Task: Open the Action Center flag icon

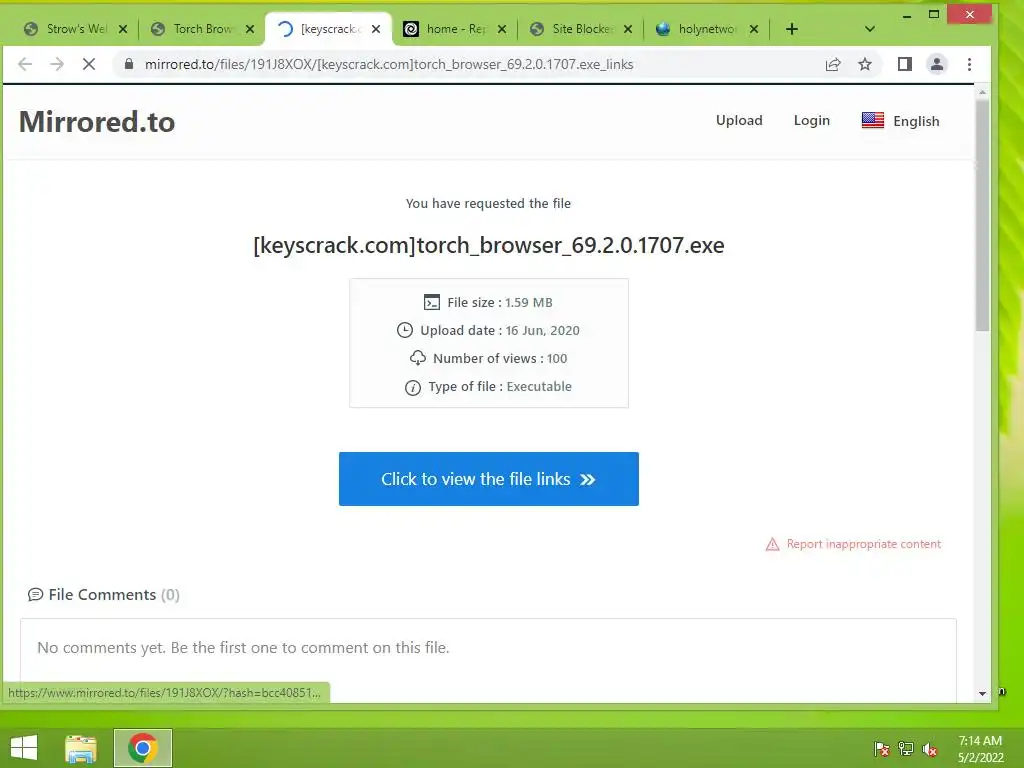Action: point(881,749)
